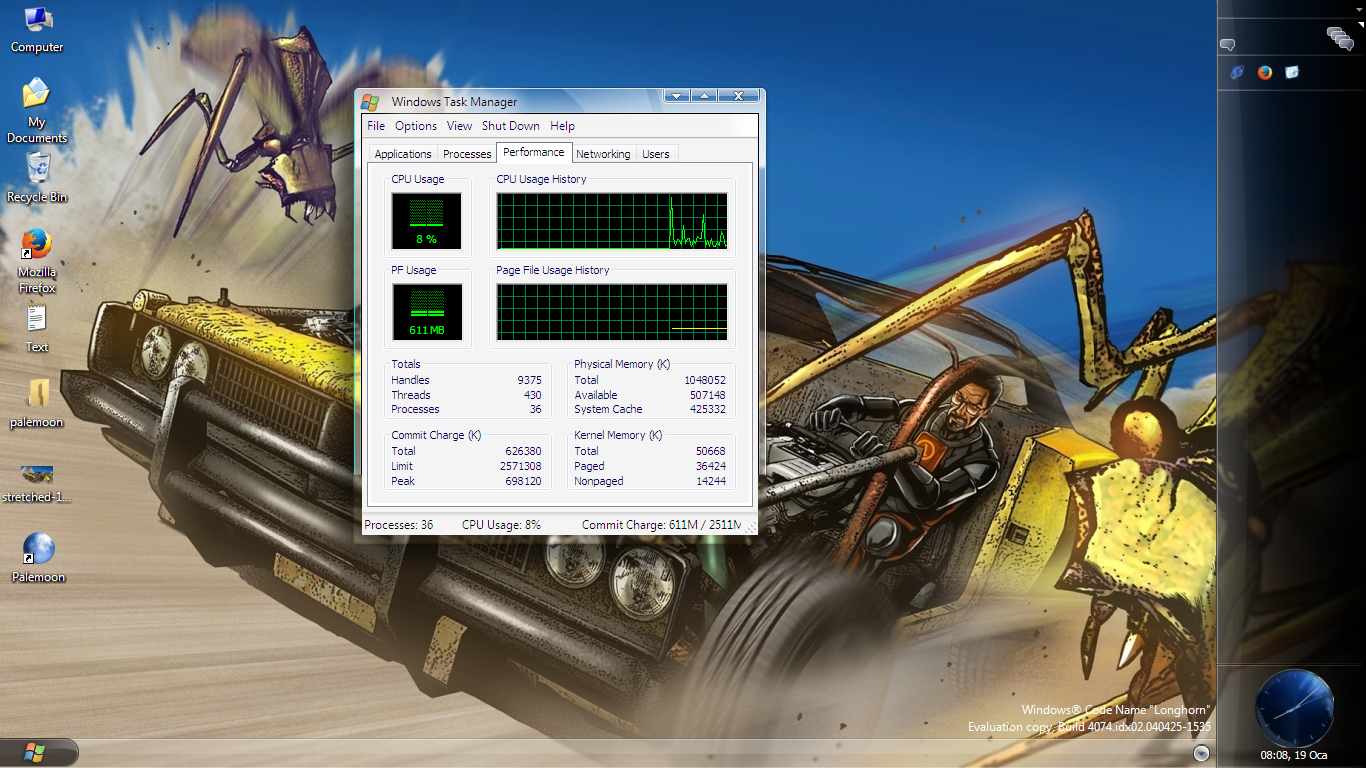Click the single speech bubble sidebar icon
The width and height of the screenshot is (1366, 768).
1228,44
